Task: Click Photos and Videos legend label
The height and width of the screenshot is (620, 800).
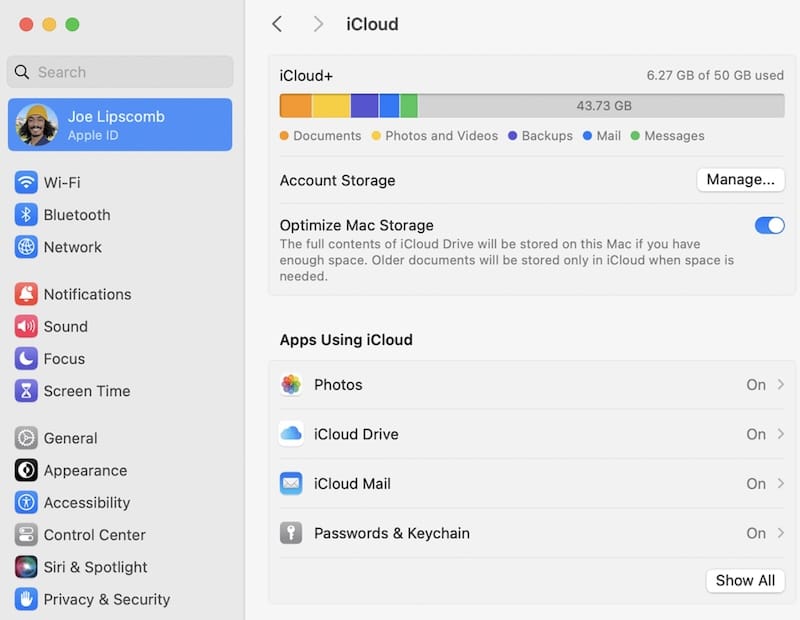Action: pos(441,136)
